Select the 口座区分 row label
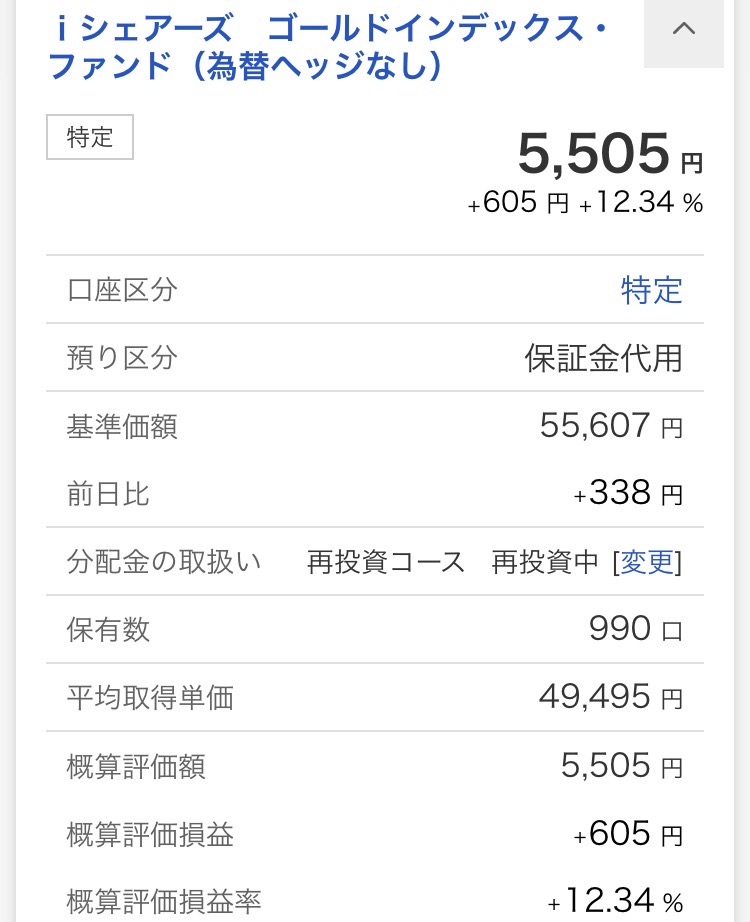 [x=122, y=291]
